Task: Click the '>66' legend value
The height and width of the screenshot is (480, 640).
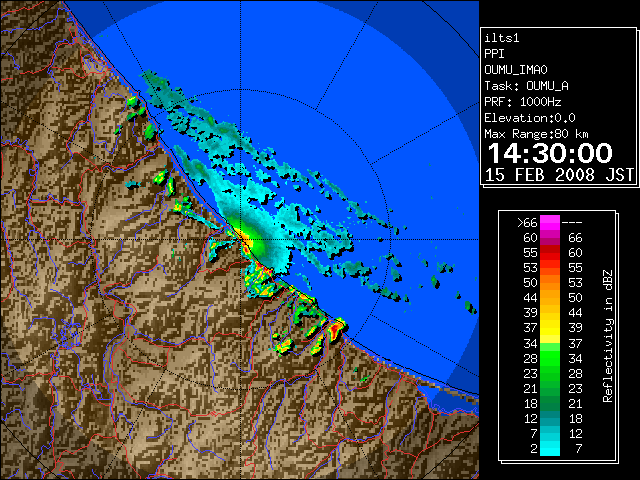Action: click(x=527, y=223)
